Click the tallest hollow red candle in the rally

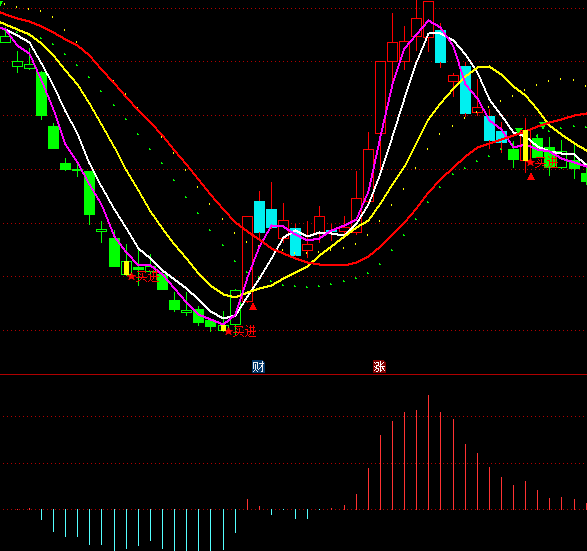point(380,97)
